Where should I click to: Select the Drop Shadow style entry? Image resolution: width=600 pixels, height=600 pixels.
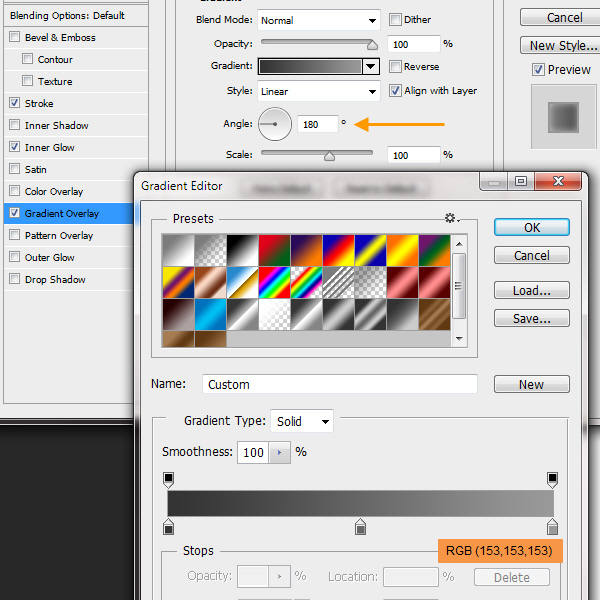pos(55,279)
